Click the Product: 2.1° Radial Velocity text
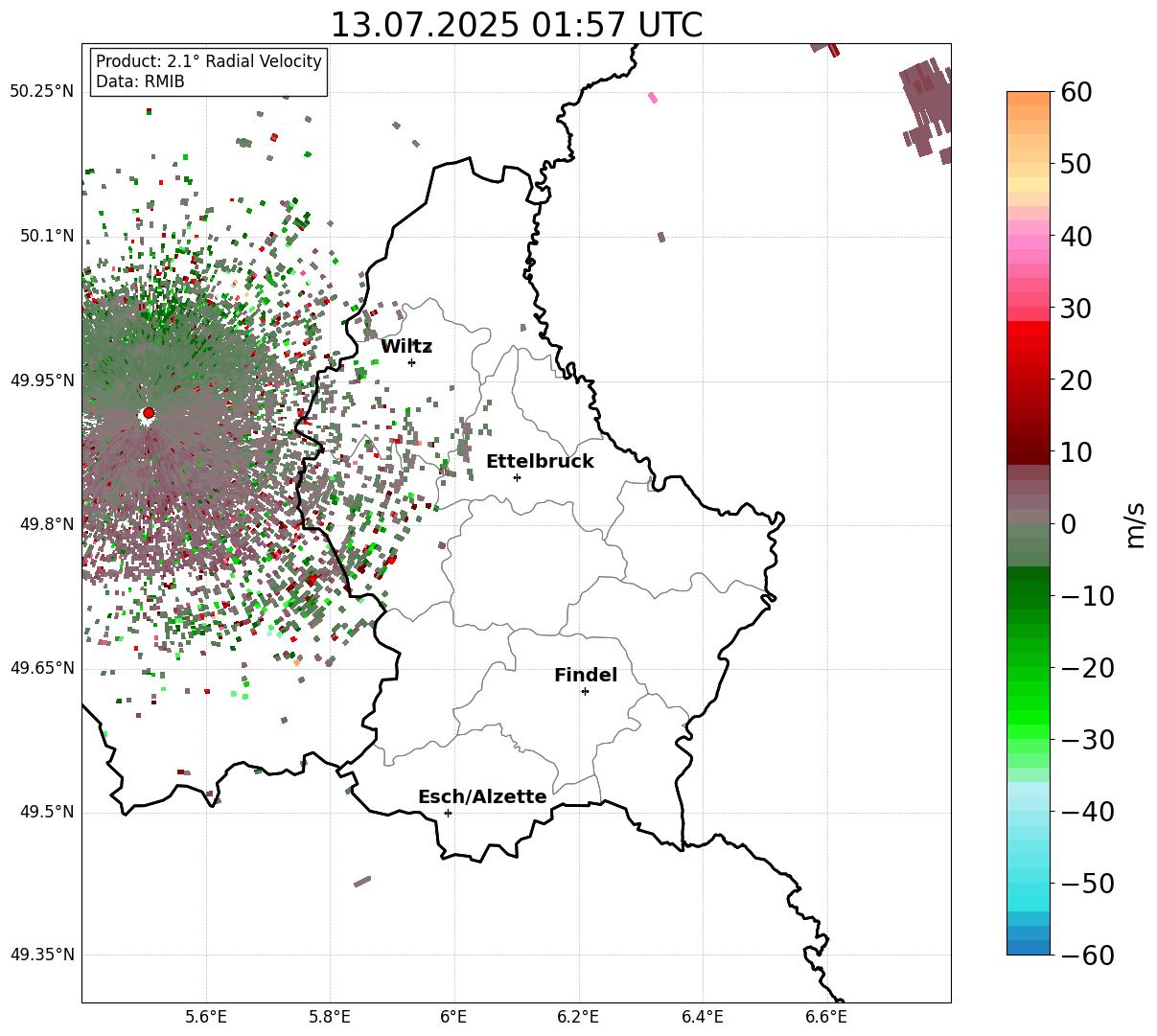Viewport: 1157px width, 1036px height. point(209,61)
